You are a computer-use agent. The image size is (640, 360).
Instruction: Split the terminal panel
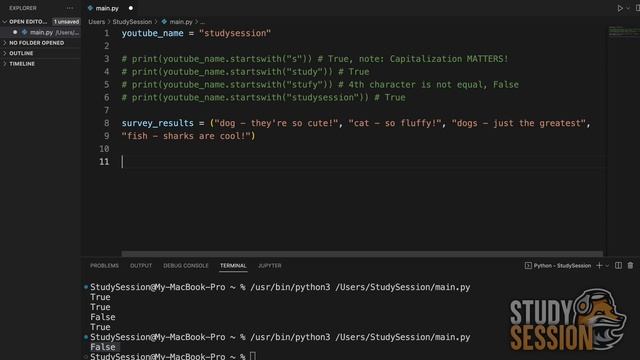618,266
